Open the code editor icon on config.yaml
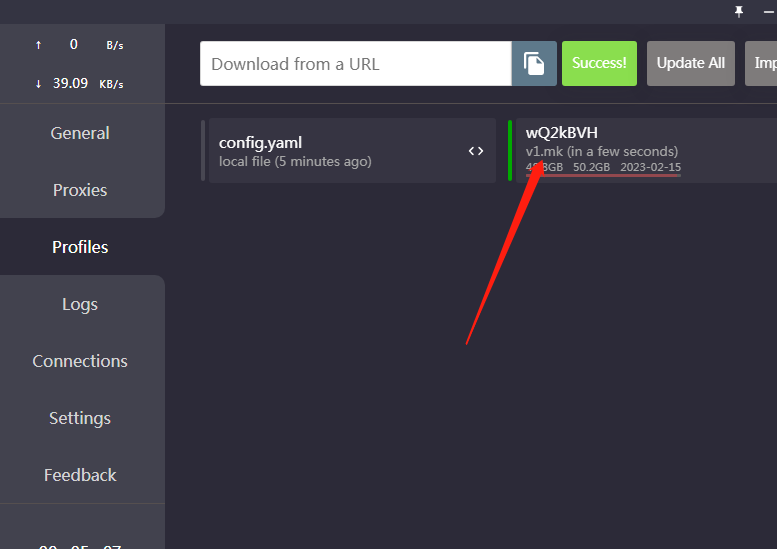This screenshot has height=549, width=777. pyautogui.click(x=476, y=151)
